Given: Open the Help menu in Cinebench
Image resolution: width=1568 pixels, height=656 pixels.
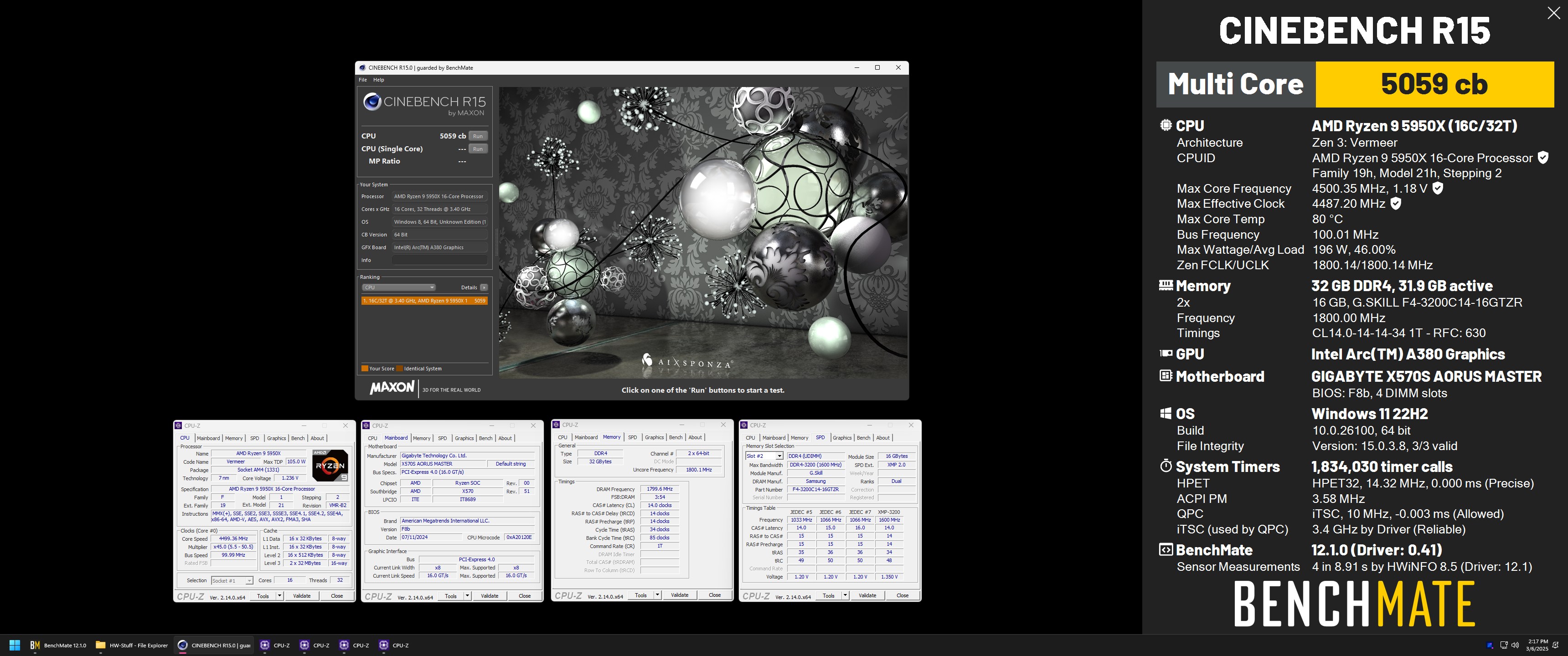Looking at the screenshot, I should [379, 80].
